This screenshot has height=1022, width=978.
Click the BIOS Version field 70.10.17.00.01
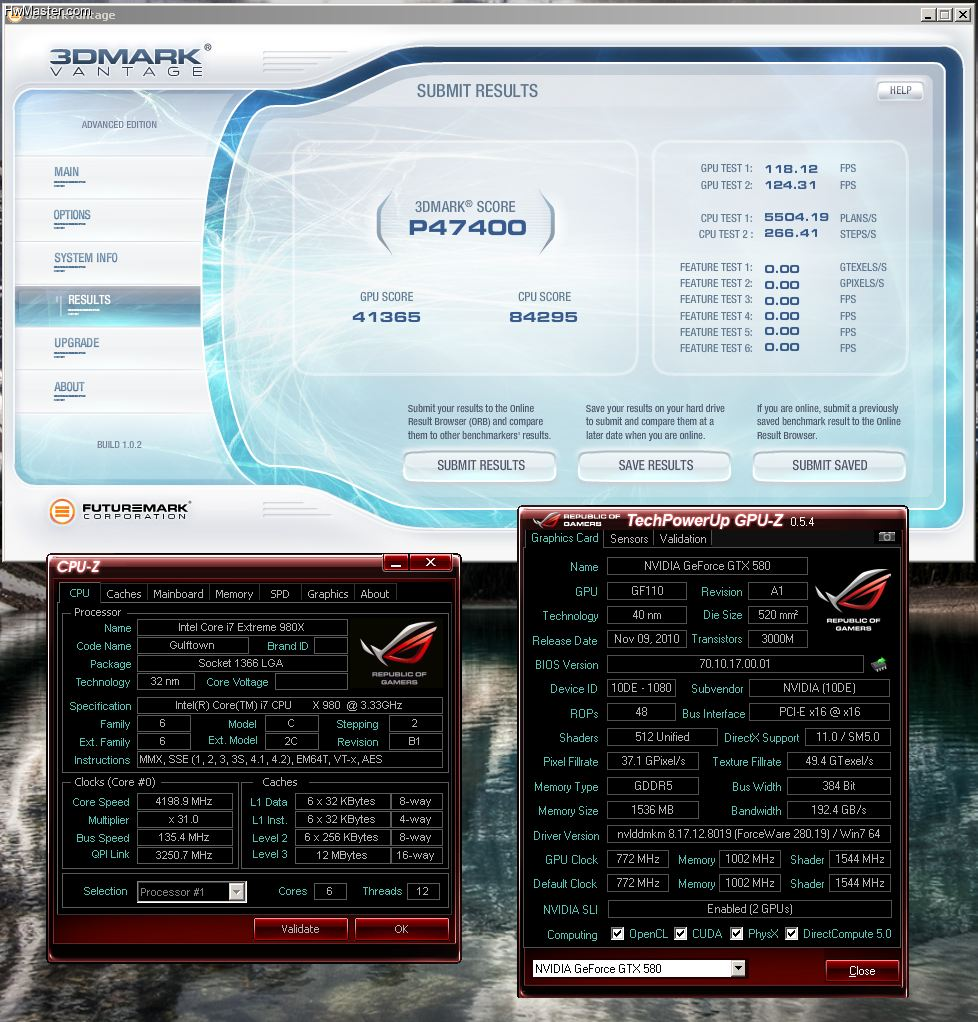pyautogui.click(x=735, y=664)
